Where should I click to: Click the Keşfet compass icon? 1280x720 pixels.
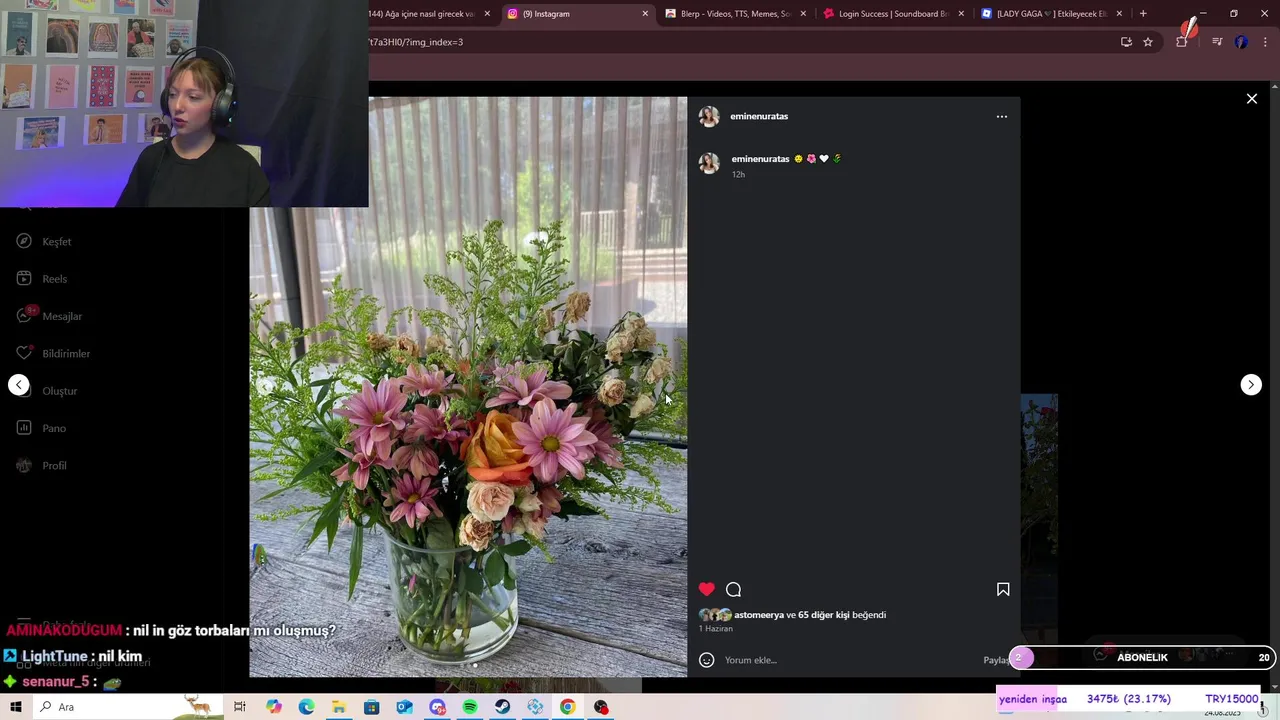[x=24, y=241]
